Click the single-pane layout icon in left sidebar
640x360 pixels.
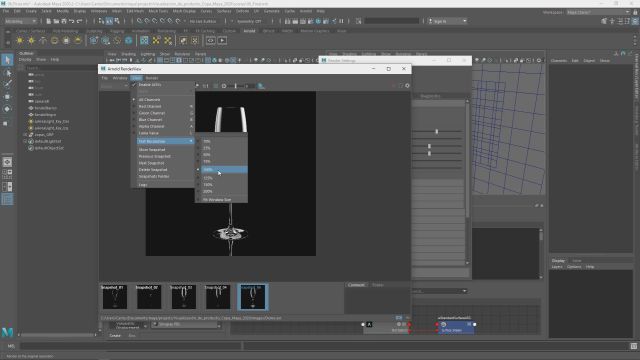7,162
